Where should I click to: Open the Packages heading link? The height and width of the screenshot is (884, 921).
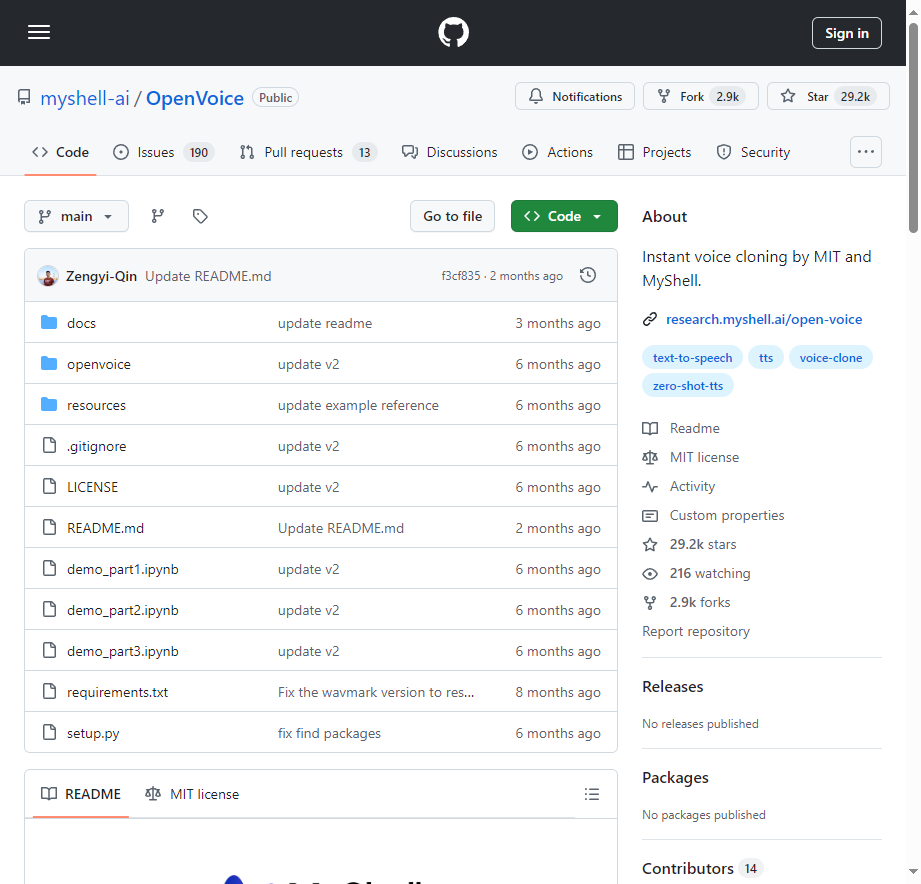675,778
